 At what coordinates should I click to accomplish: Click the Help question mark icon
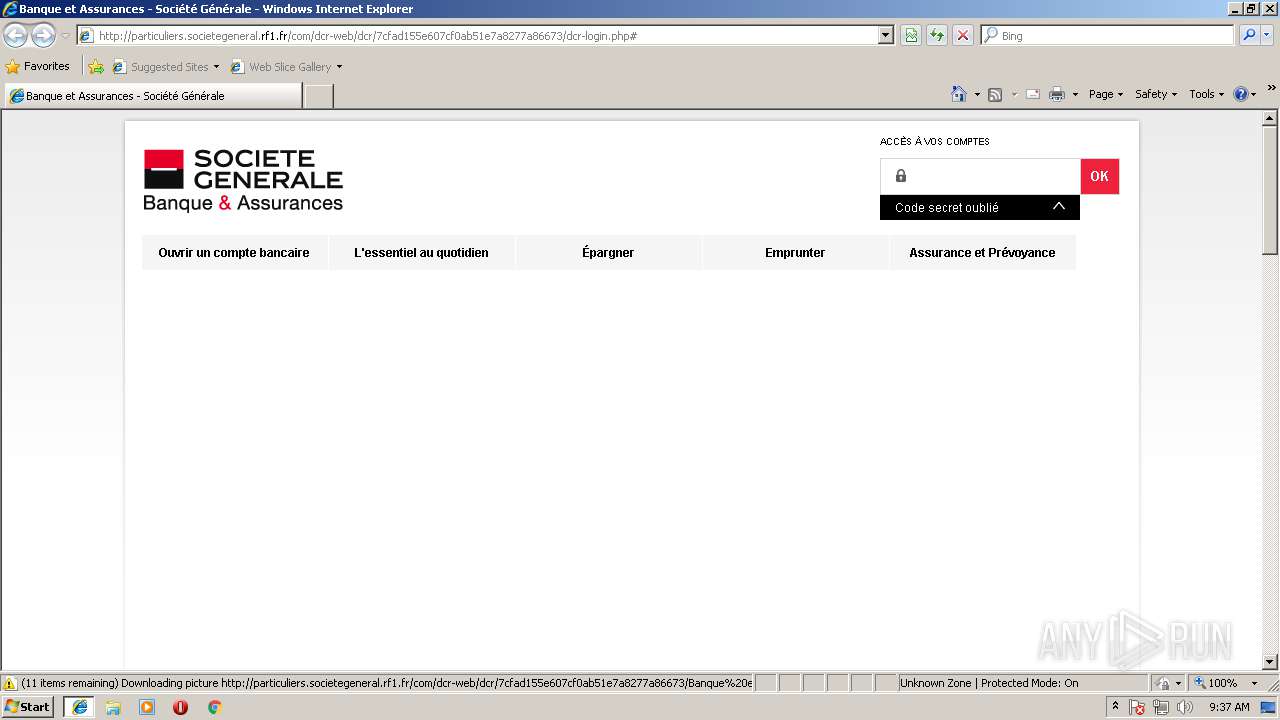click(1241, 94)
